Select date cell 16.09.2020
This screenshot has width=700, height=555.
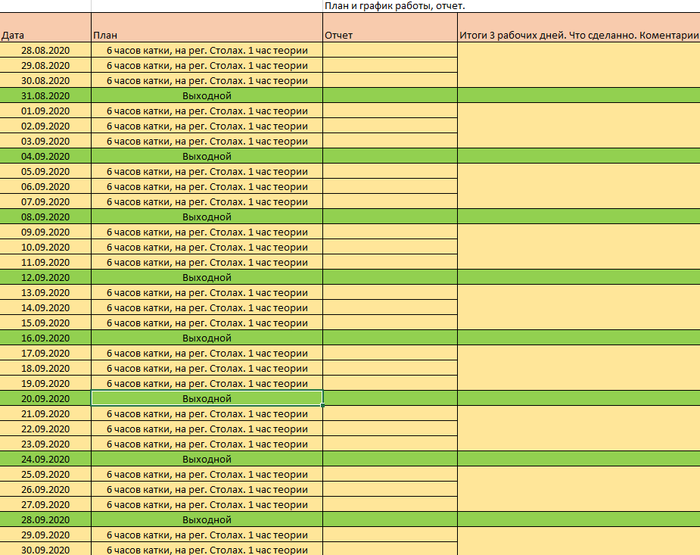[46, 338]
